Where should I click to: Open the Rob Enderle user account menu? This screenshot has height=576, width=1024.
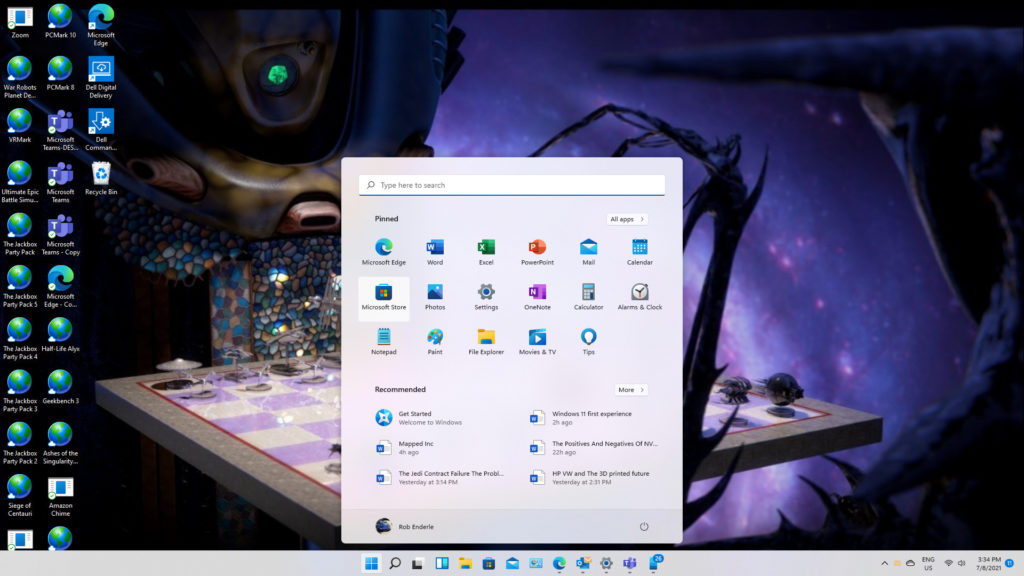click(405, 526)
